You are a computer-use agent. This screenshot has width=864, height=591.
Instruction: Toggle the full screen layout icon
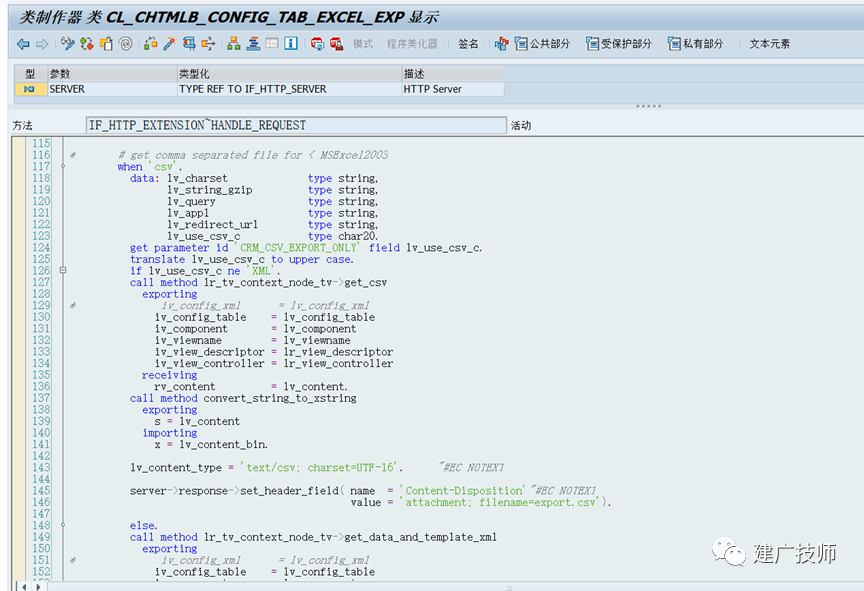[x=272, y=44]
